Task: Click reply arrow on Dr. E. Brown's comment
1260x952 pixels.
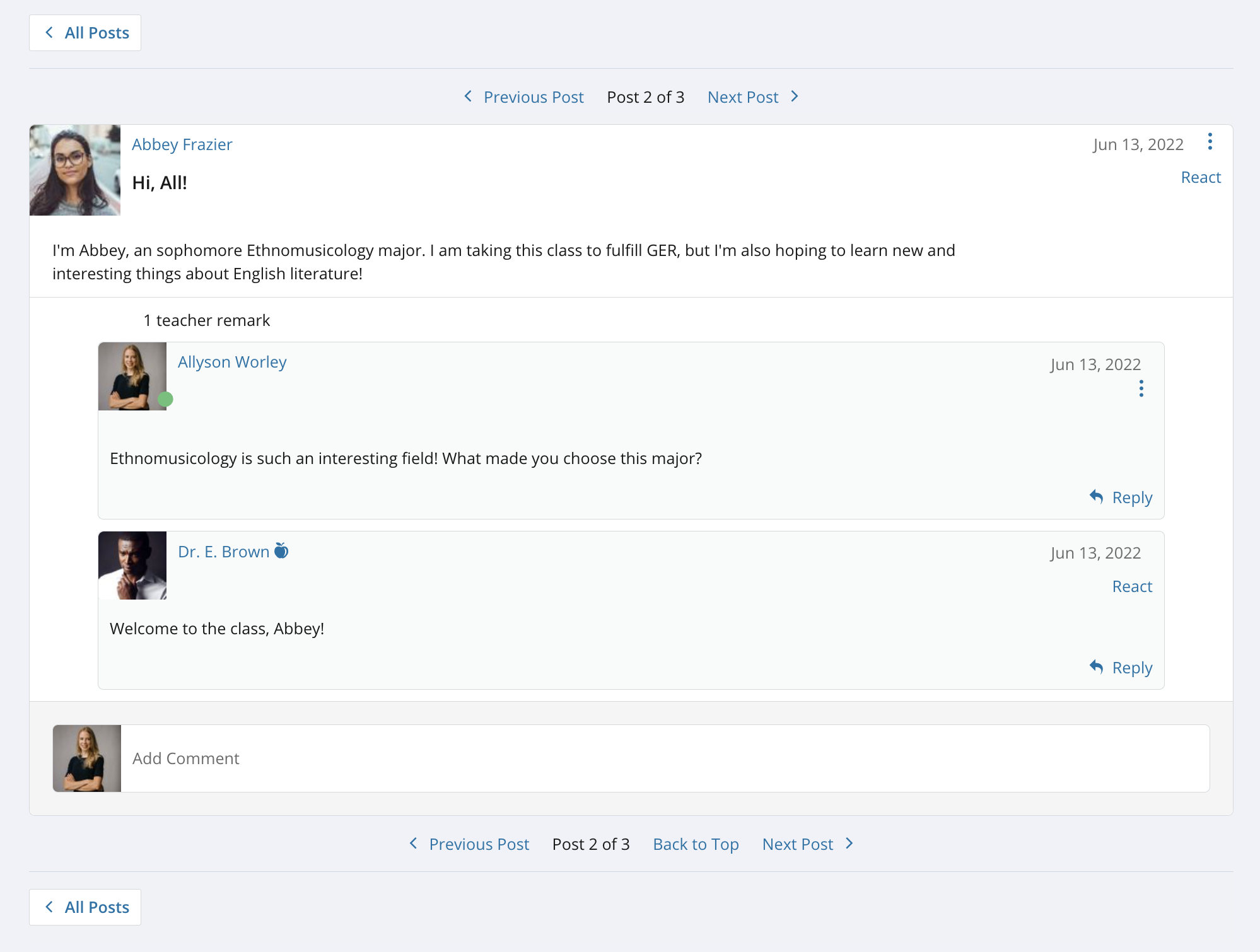Action: pos(1097,667)
